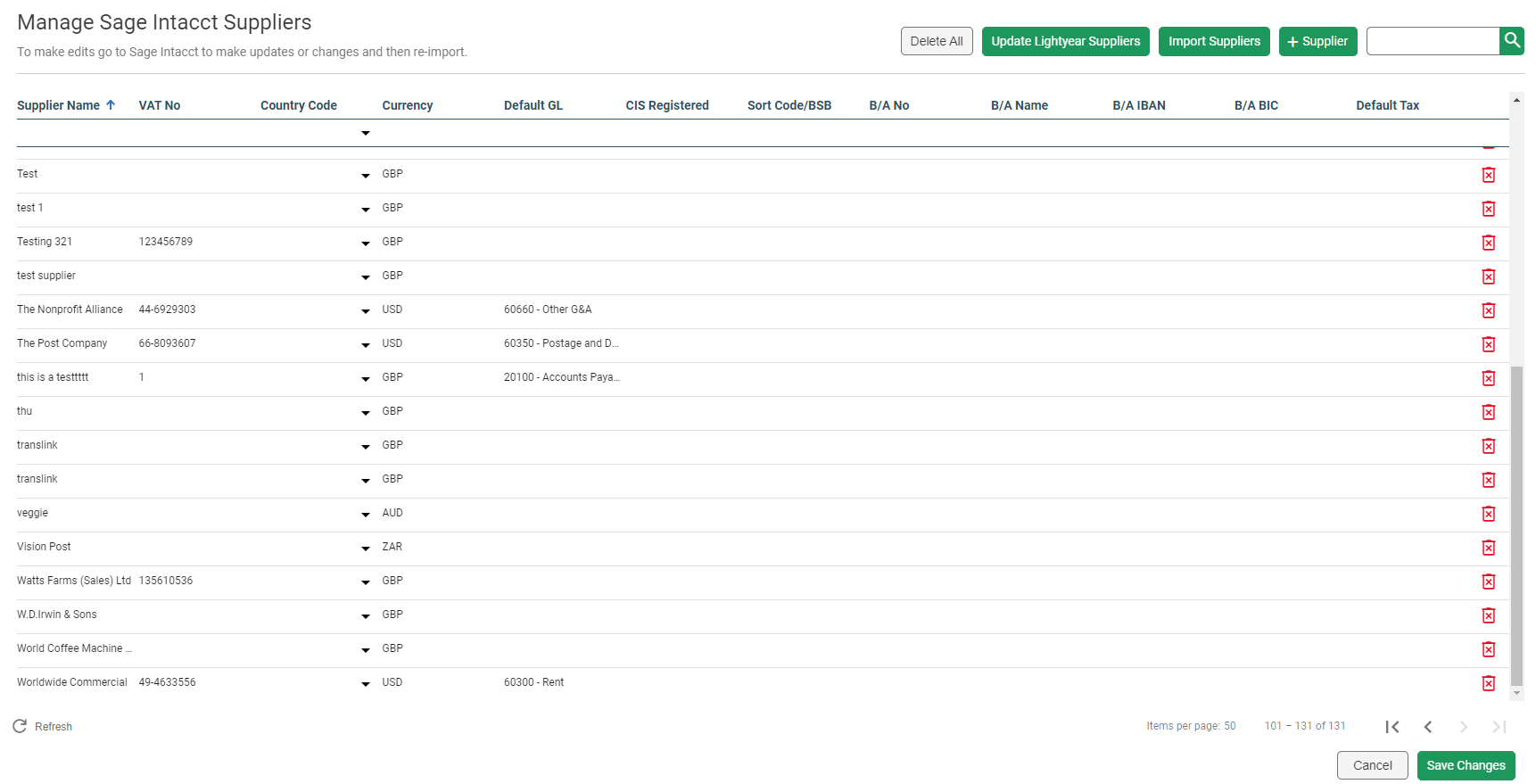Screen dimensions: 1536x784
Task: Click the Delete All button
Action: pos(937,41)
